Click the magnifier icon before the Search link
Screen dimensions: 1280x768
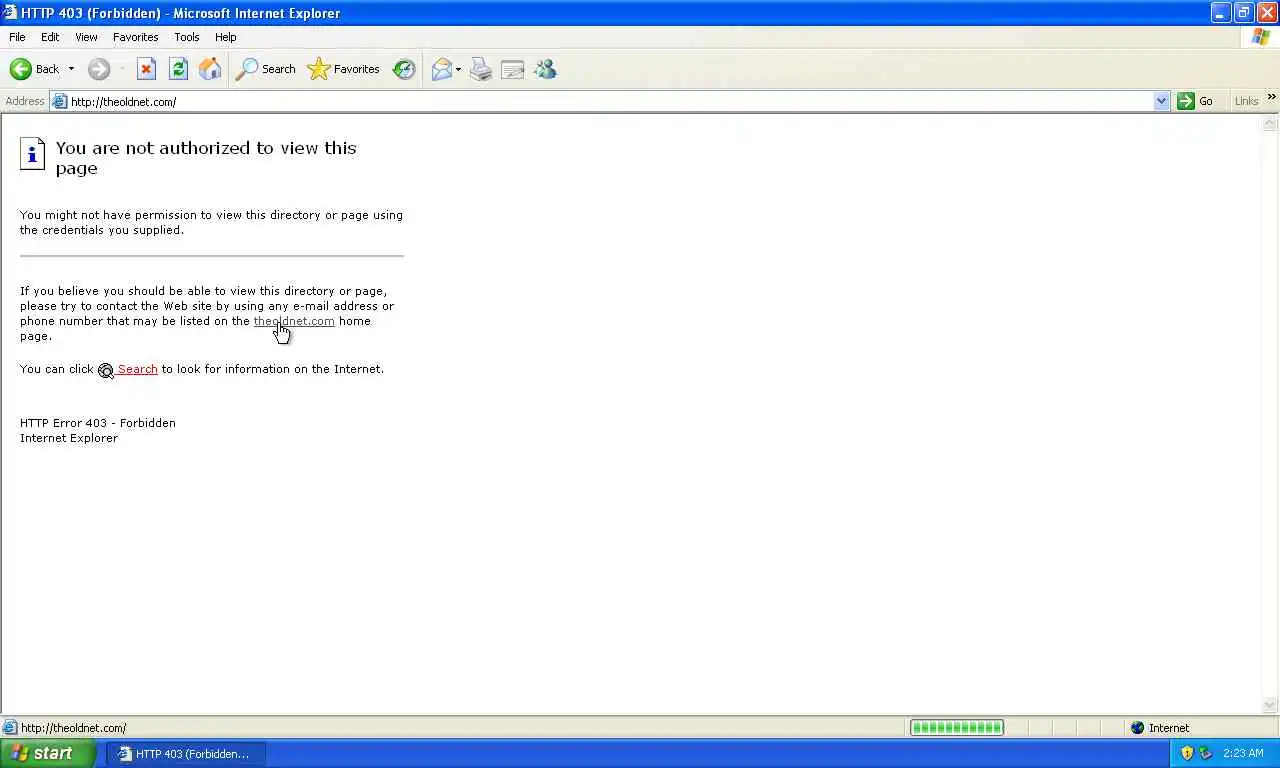coord(106,370)
